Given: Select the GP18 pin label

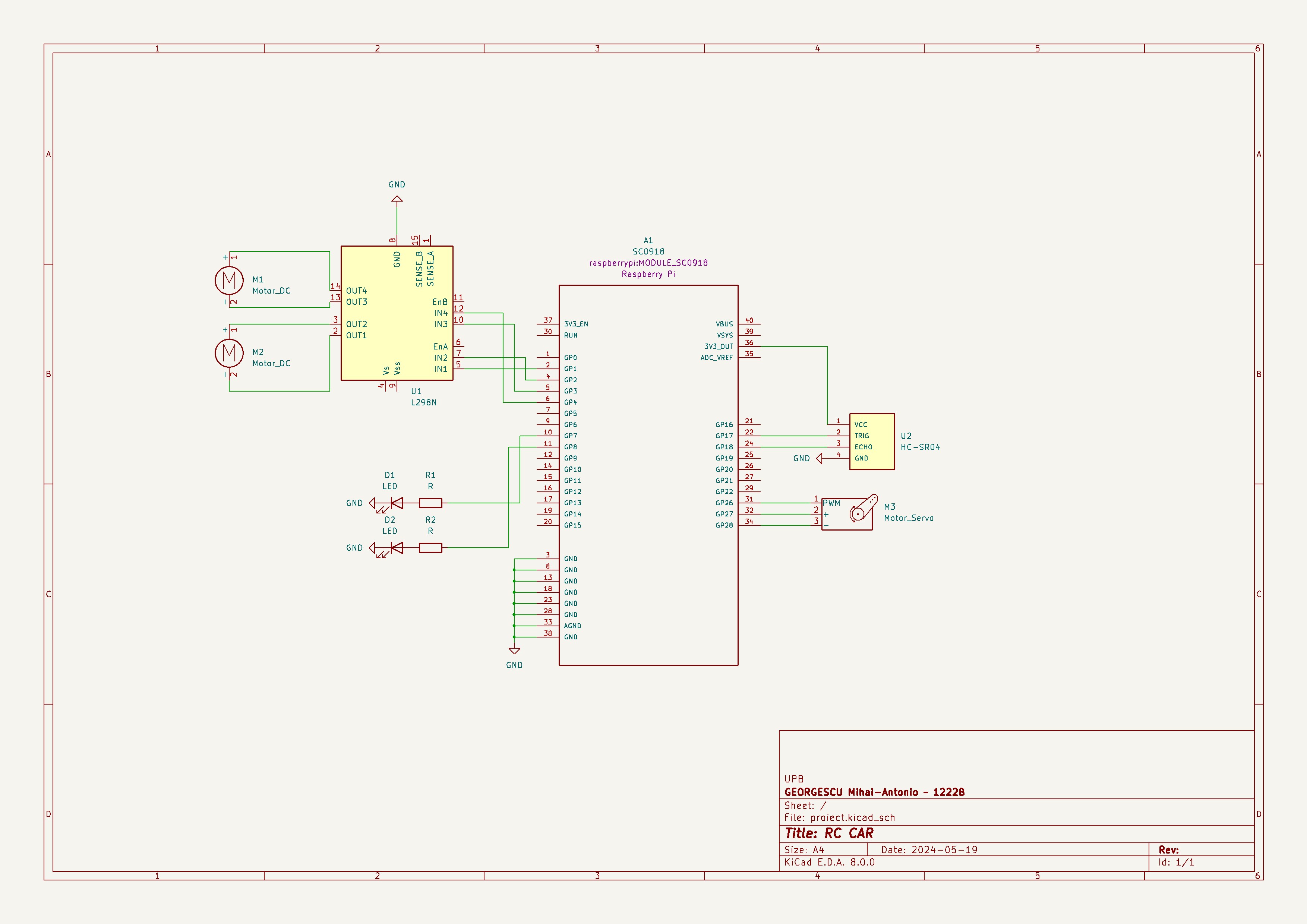Looking at the screenshot, I should [x=724, y=447].
